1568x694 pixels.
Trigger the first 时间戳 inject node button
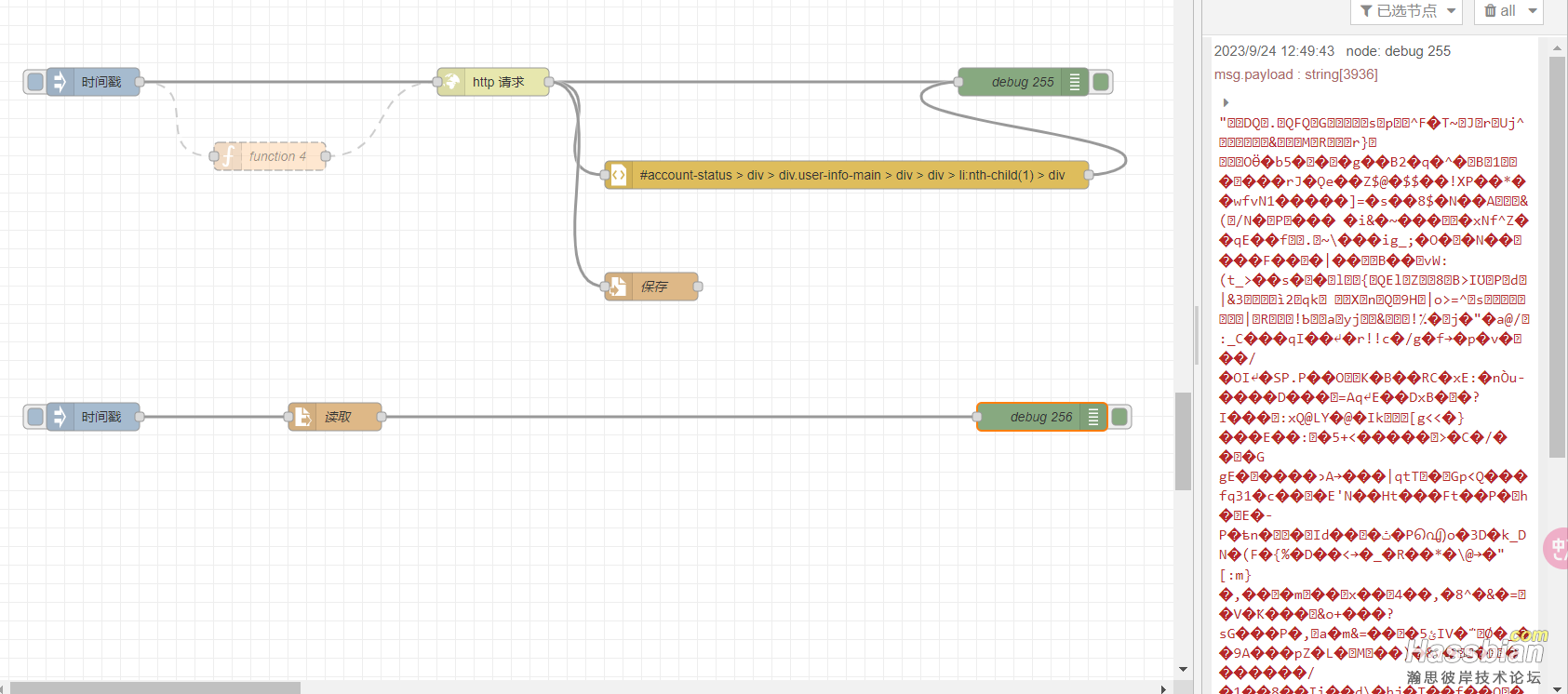click(x=35, y=82)
